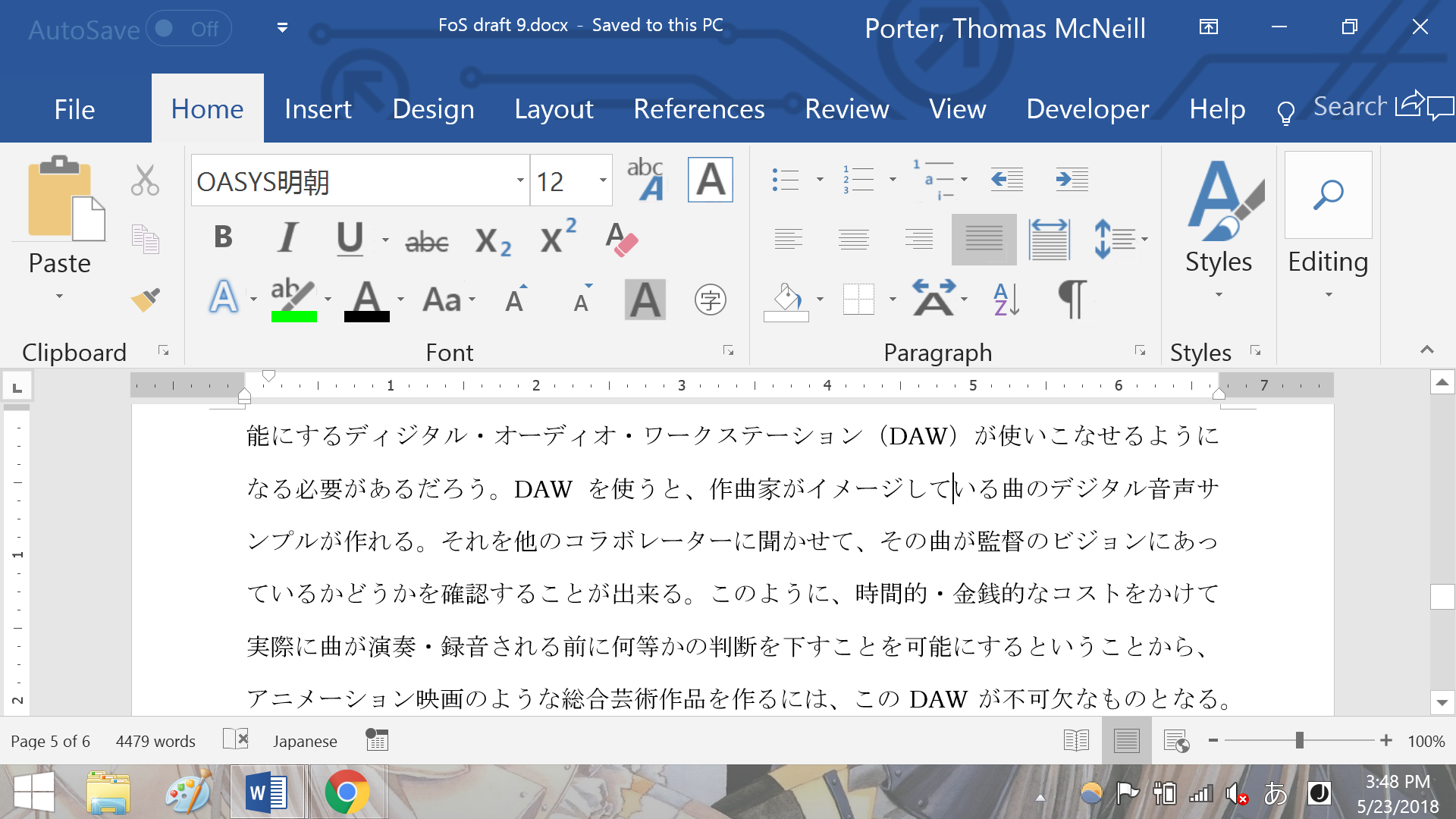This screenshot has width=1456, height=819.
Task: Toggle Show/Hide paragraph marks
Action: 1072,300
